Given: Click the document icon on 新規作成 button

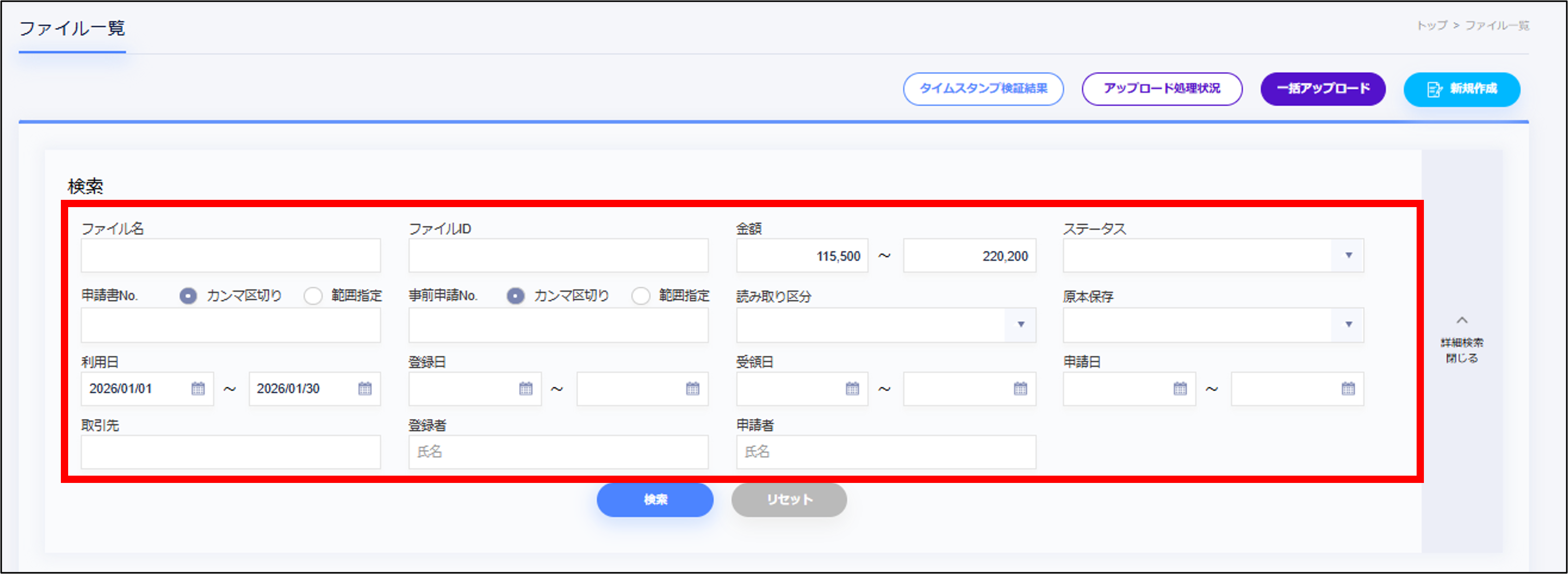Looking at the screenshot, I should tap(1435, 89).
